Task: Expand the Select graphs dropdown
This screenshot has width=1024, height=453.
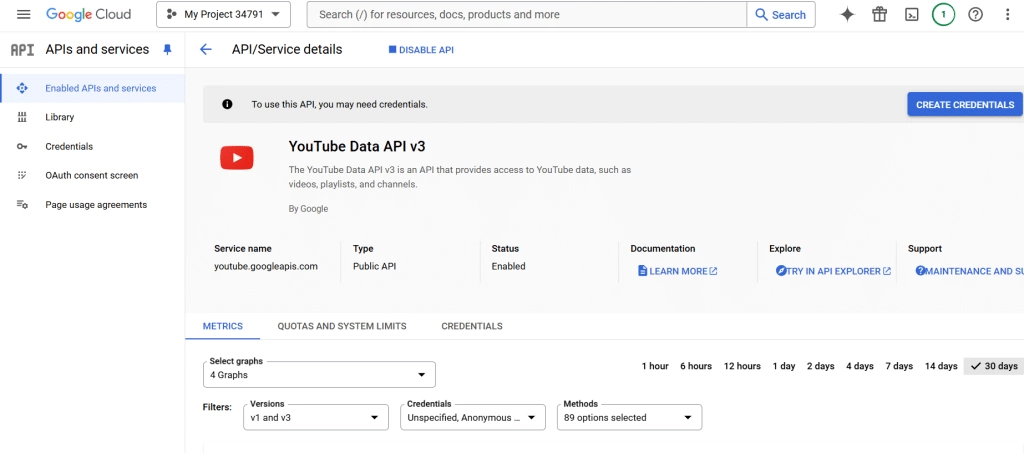Action: 319,375
